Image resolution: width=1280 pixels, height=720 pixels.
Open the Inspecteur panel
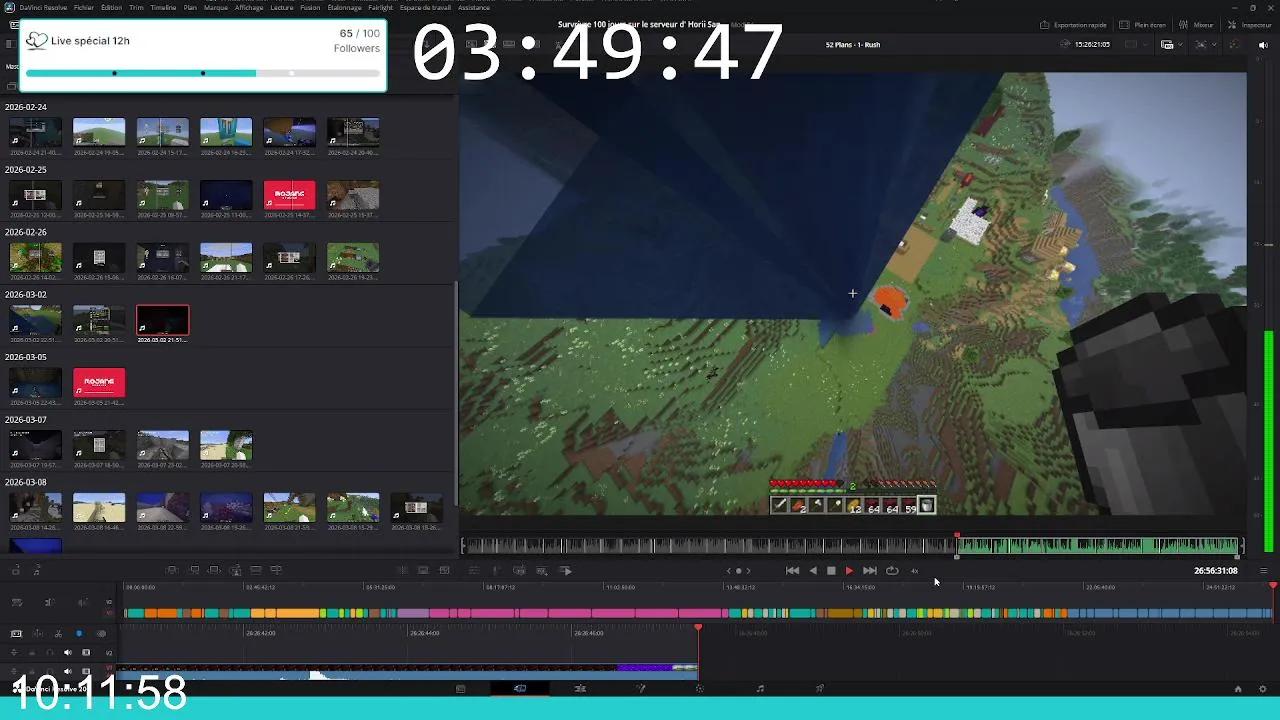[x=1250, y=25]
